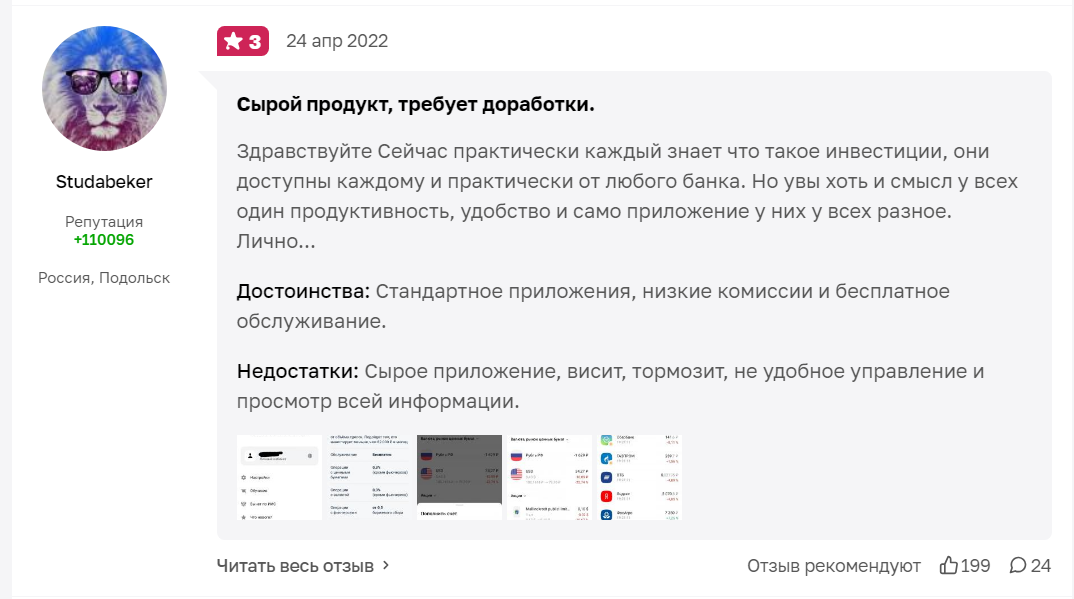The height and width of the screenshot is (599, 1074).
Task: Open review title 'Сырой продукт, требует доработки.'
Action: click(415, 104)
